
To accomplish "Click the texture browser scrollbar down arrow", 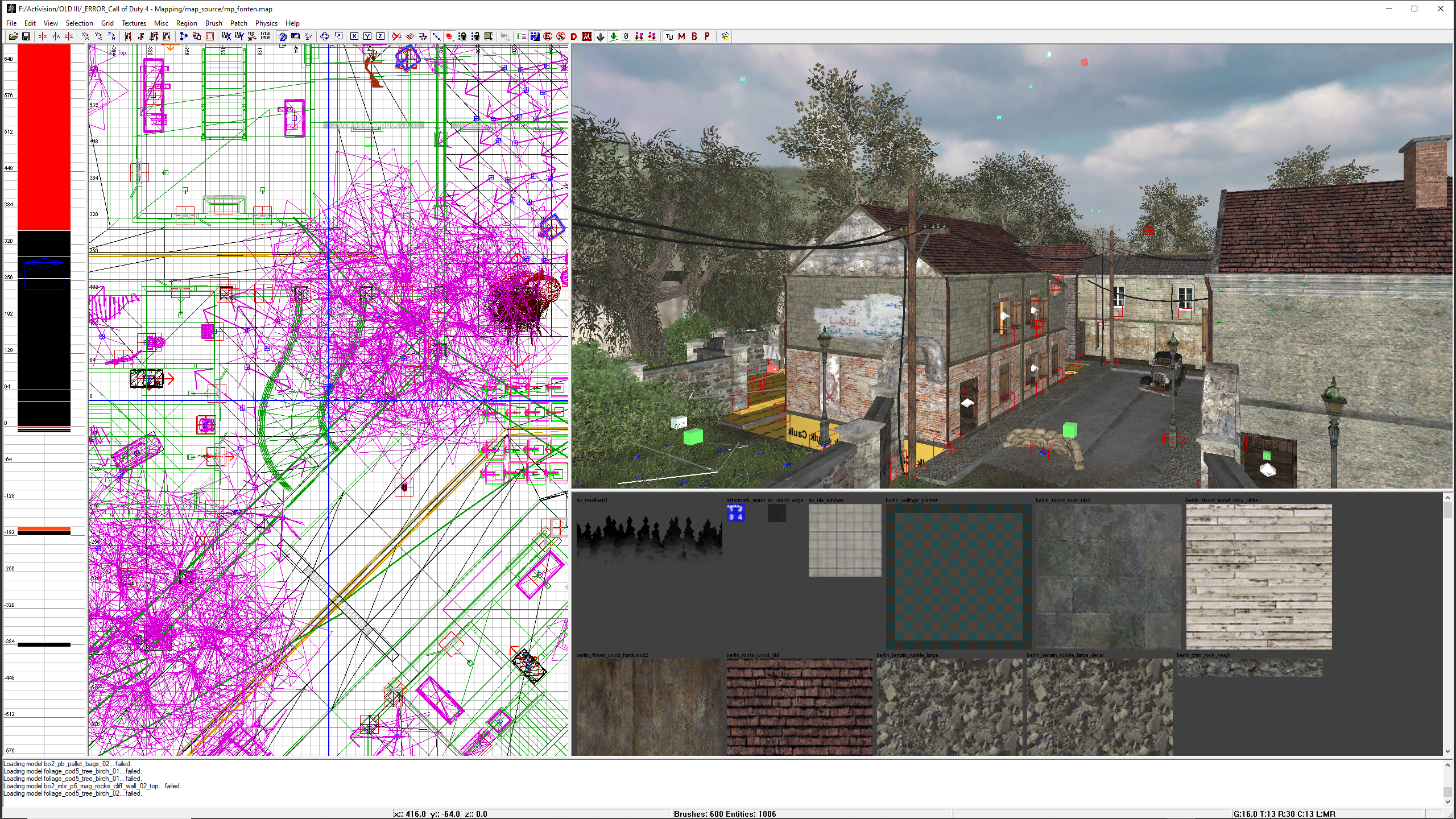I will click(x=1447, y=751).
